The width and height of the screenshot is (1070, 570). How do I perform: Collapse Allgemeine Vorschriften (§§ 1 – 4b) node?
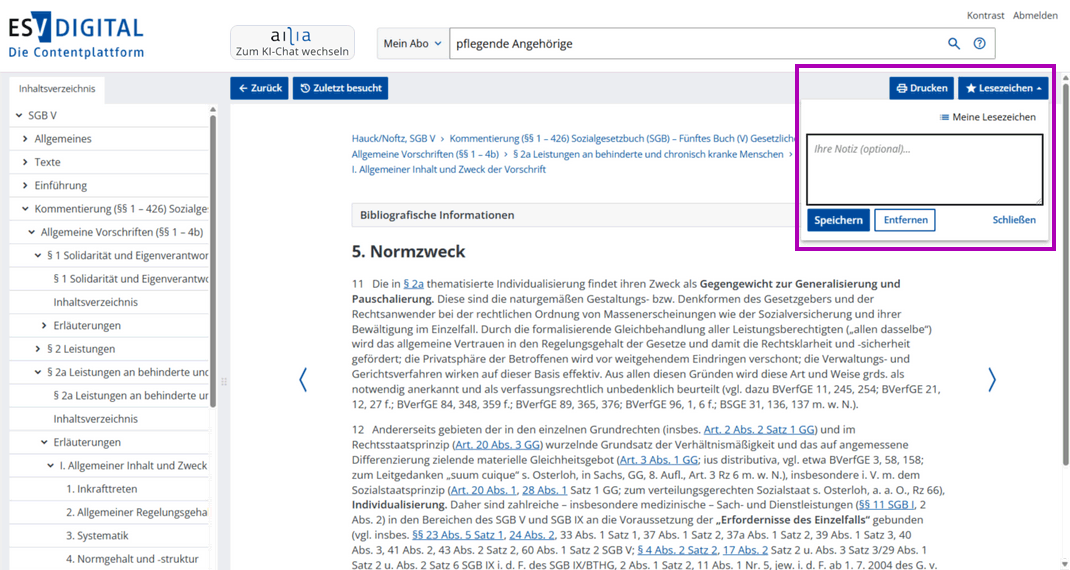tap(31, 232)
